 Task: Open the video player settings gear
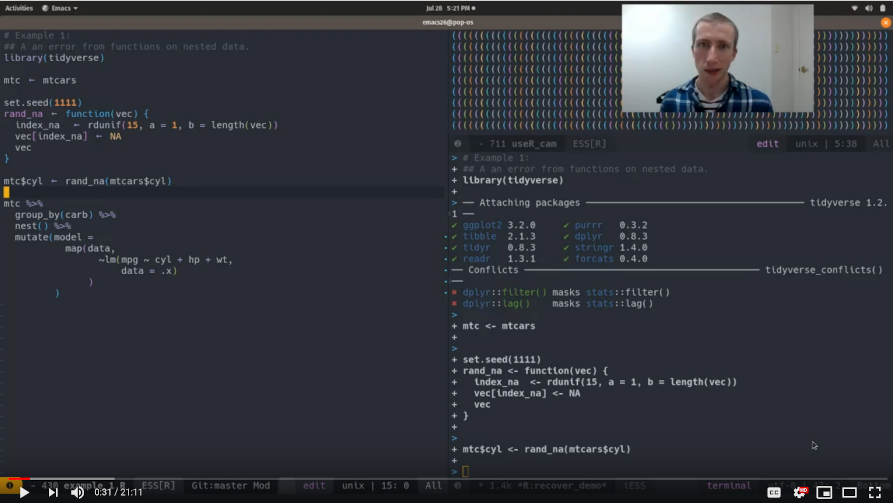pos(800,492)
